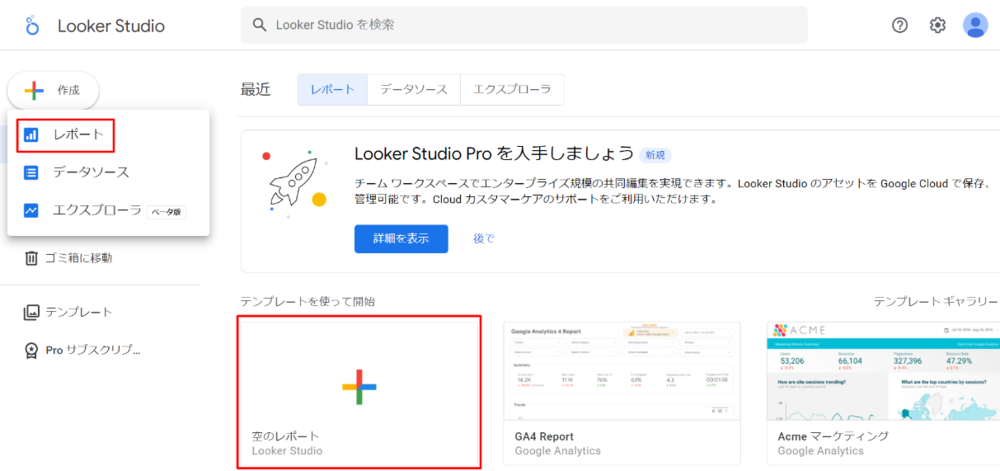The height and width of the screenshot is (471, 1000).
Task: Click the ACME logo on marketing template
Action: pos(800,330)
